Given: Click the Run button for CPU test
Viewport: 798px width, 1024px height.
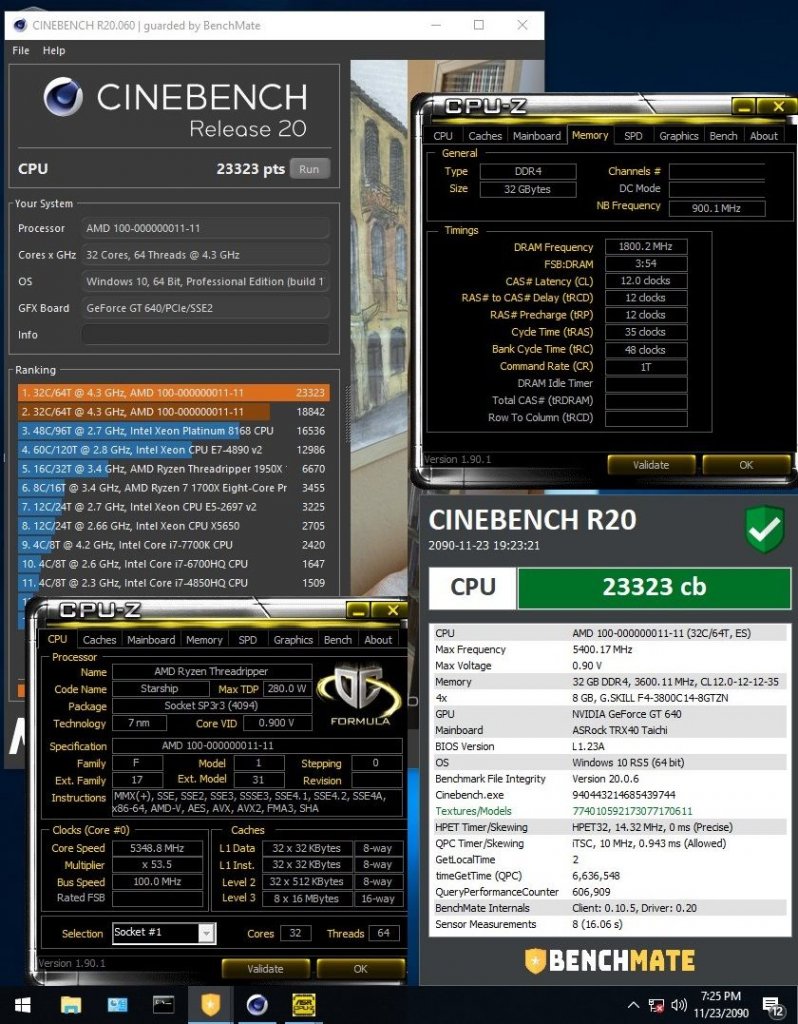Looking at the screenshot, I should pyautogui.click(x=310, y=169).
